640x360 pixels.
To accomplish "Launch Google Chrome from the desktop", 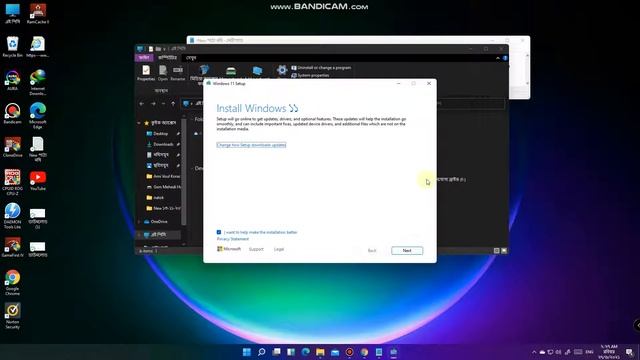I will coord(12,282).
